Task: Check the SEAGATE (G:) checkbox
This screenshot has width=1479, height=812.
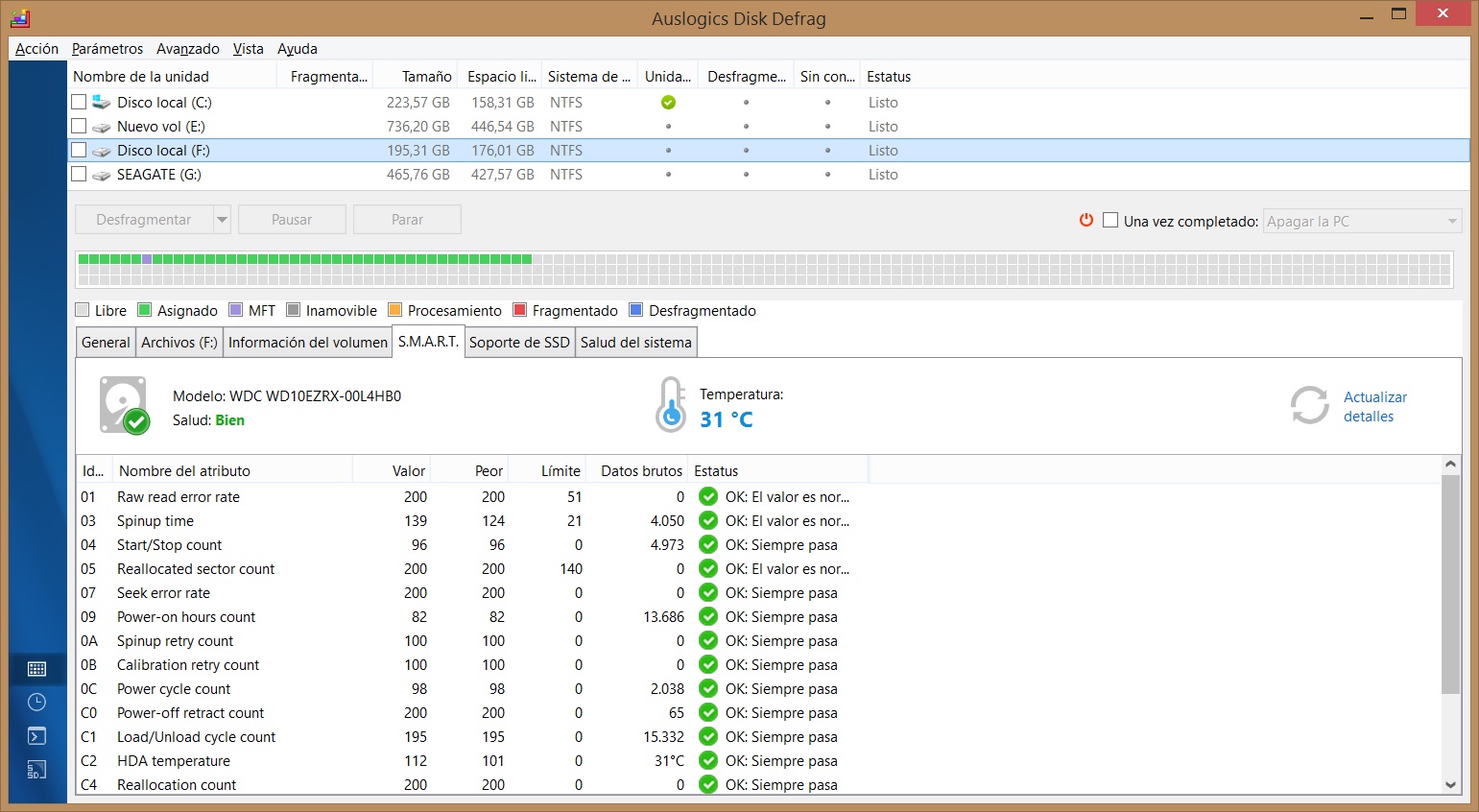Action: pyautogui.click(x=79, y=174)
